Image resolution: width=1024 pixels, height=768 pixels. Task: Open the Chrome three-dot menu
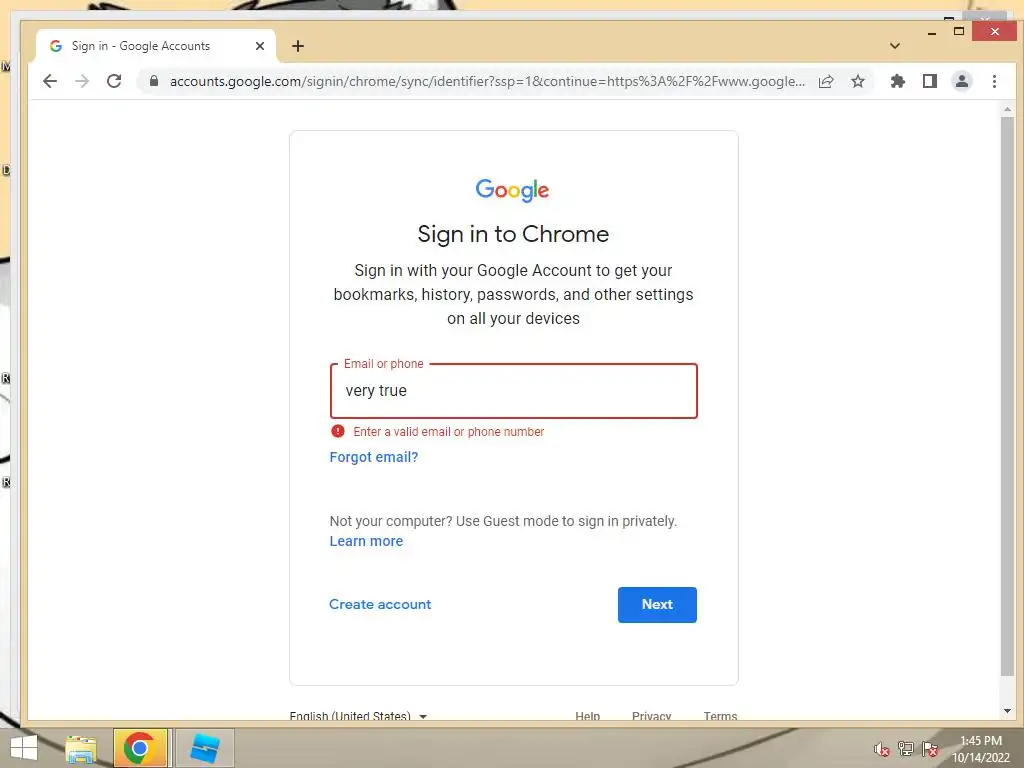[994, 81]
